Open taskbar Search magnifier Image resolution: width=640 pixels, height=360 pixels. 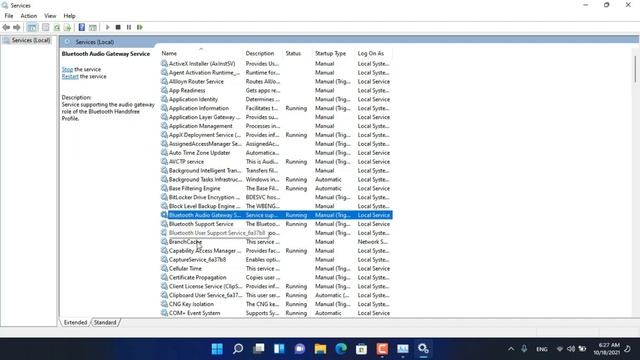click(x=238, y=349)
